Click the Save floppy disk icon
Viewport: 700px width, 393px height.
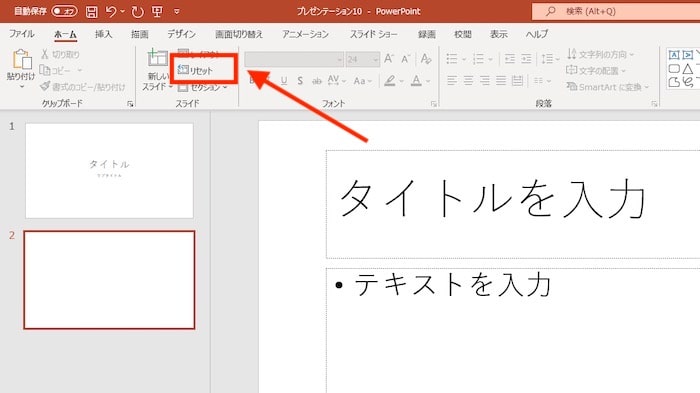point(92,12)
